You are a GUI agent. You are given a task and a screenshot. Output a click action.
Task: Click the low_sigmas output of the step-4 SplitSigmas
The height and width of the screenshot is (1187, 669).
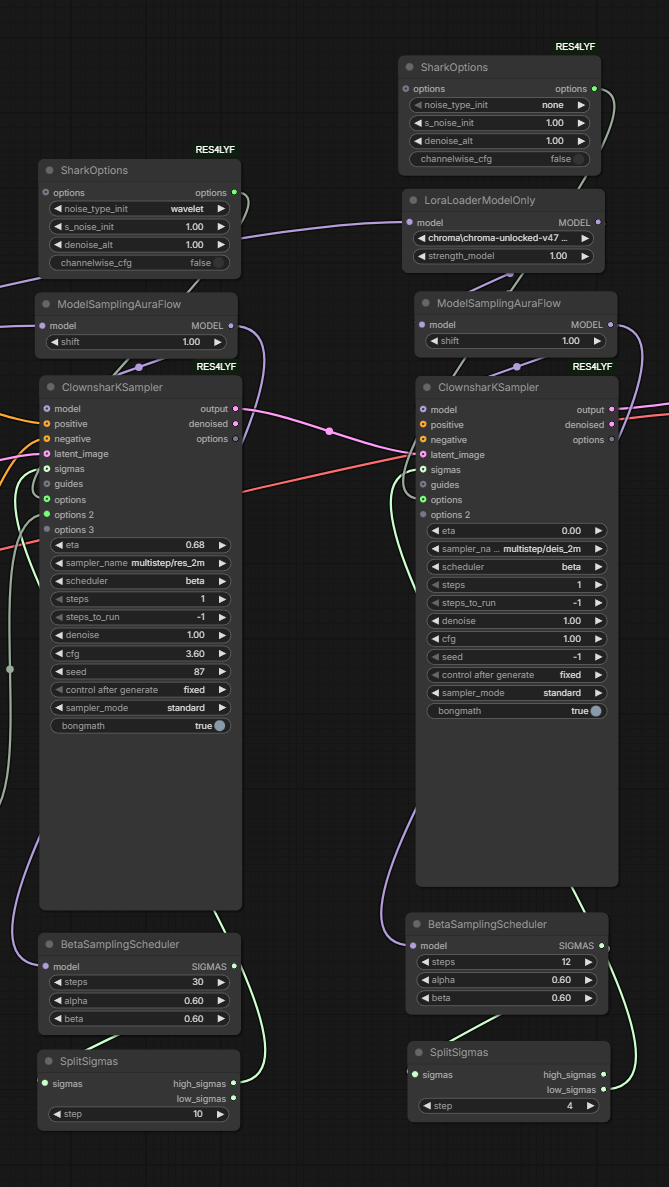pyautogui.click(x=603, y=1089)
